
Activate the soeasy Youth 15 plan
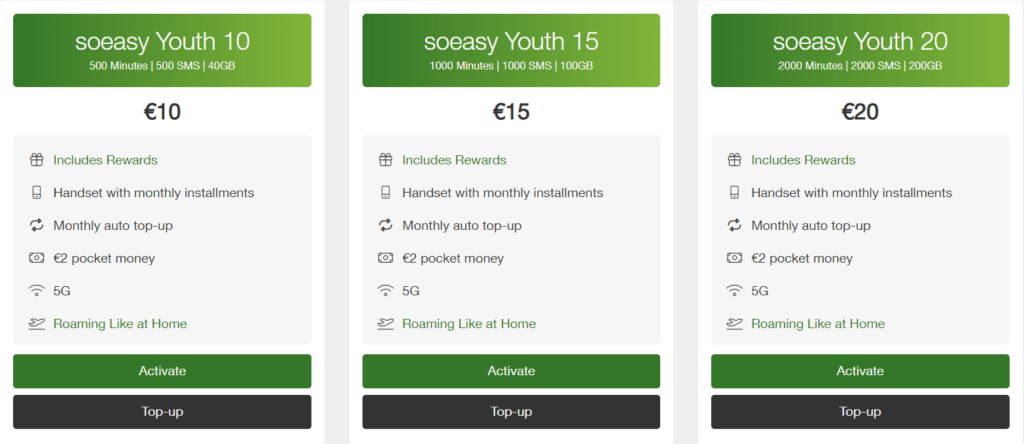(511, 371)
